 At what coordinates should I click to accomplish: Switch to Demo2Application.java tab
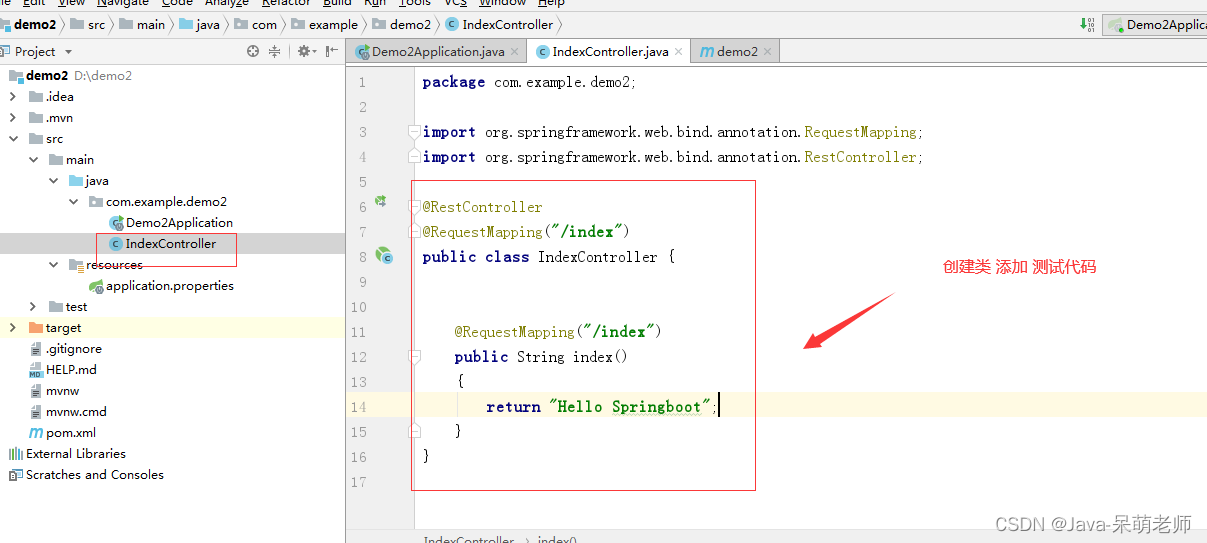(437, 52)
